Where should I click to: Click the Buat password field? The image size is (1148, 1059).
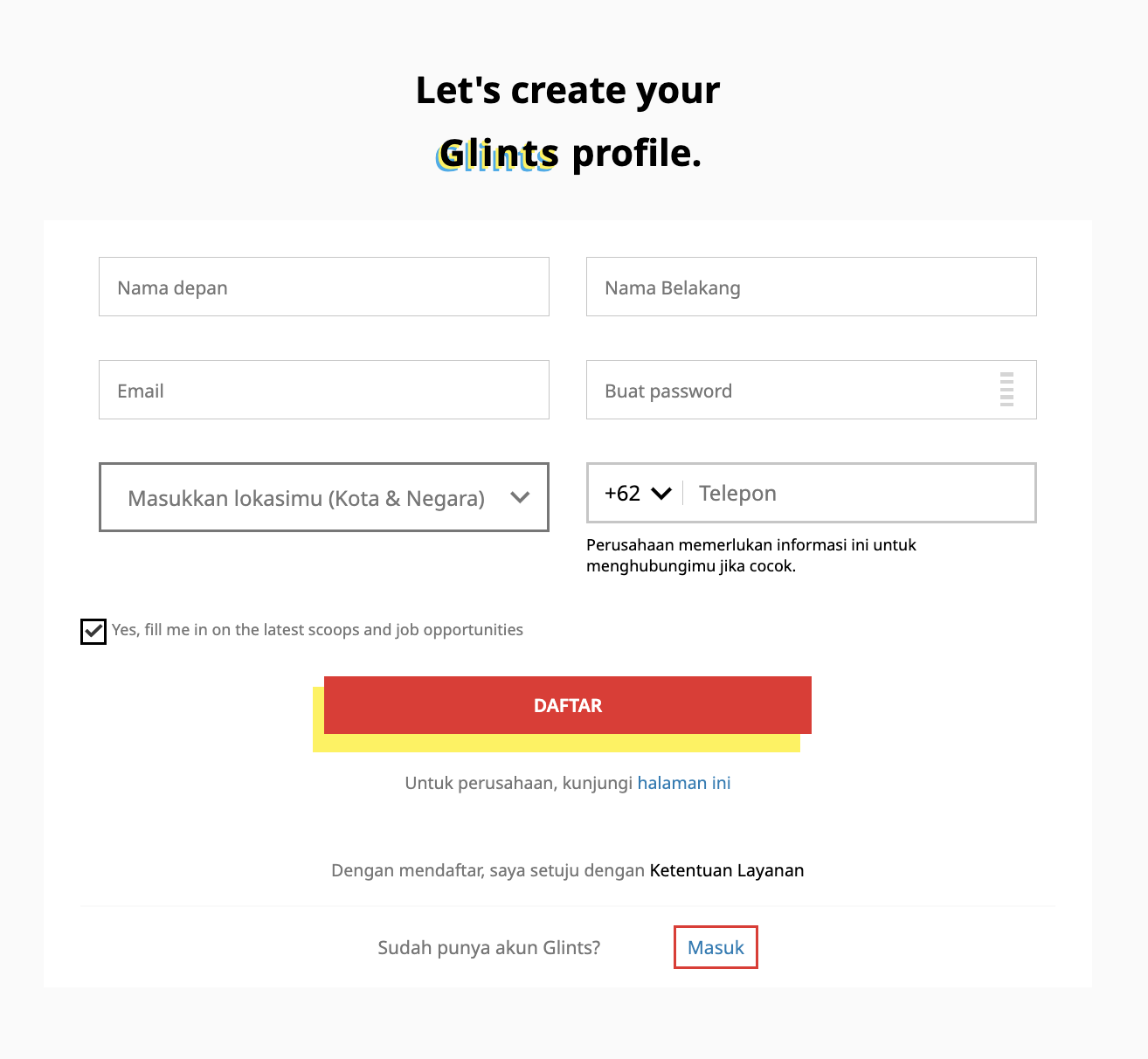pos(786,390)
